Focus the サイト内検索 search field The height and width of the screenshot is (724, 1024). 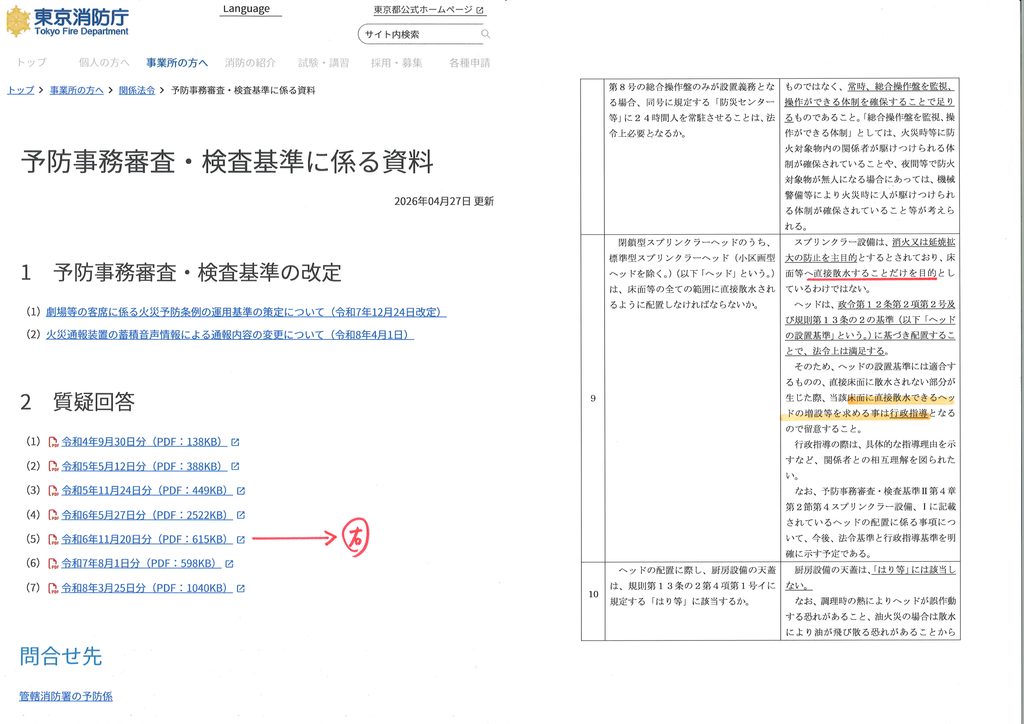click(418, 34)
